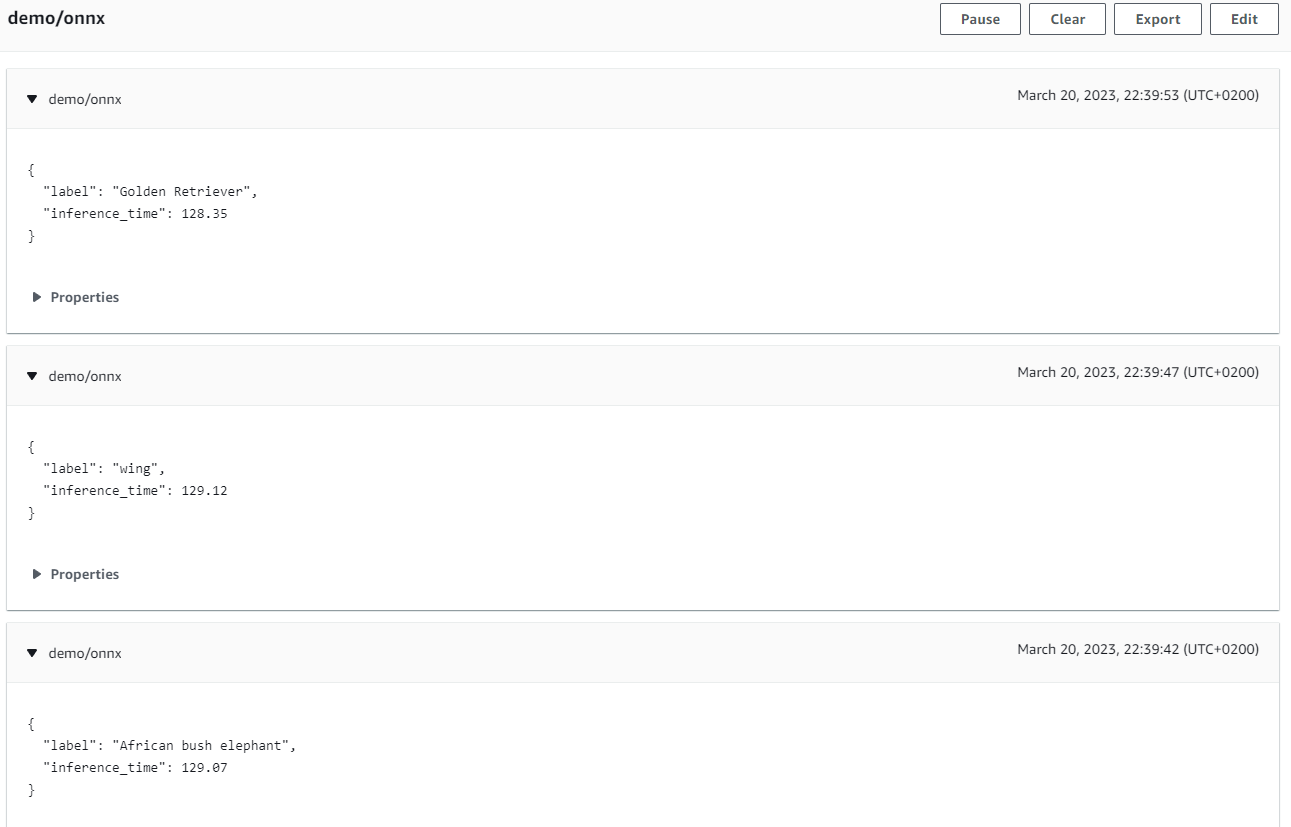
Task: Click the collapse triangle on the middle message
Action: (x=32, y=375)
